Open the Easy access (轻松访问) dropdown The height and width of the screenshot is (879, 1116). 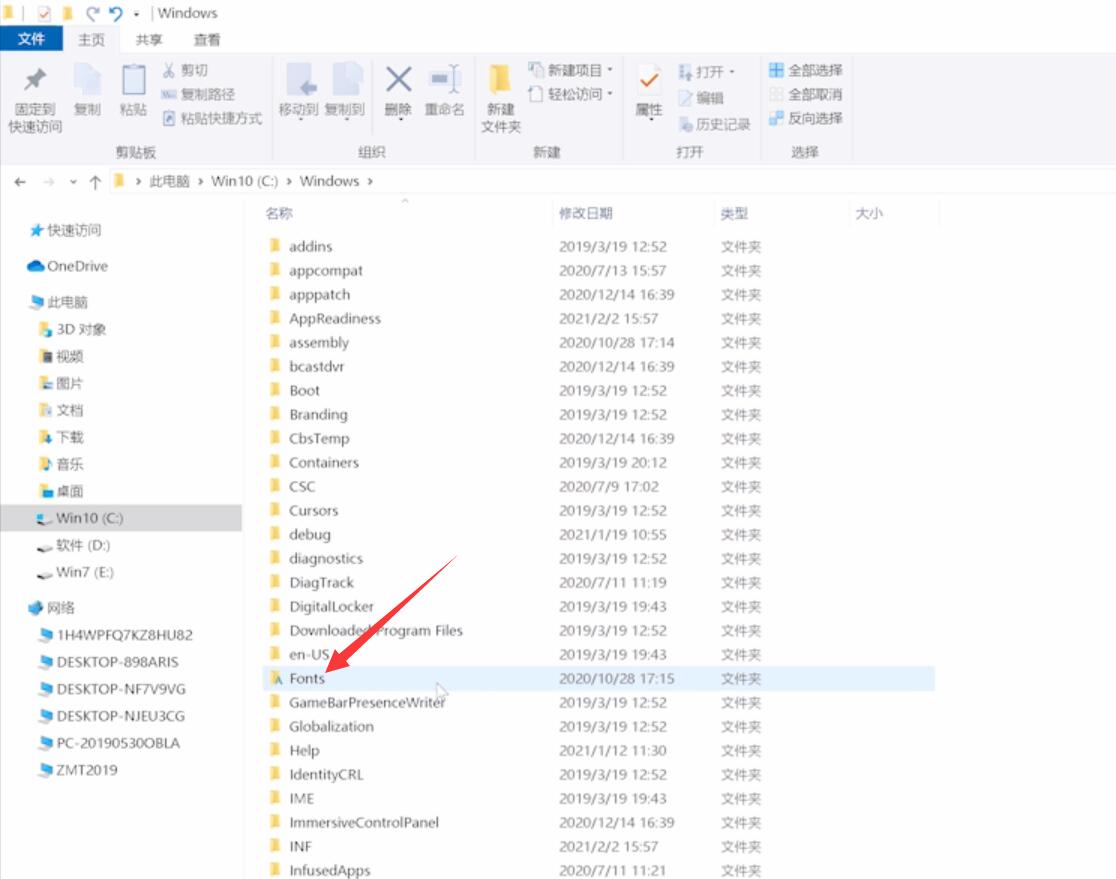tap(570, 94)
